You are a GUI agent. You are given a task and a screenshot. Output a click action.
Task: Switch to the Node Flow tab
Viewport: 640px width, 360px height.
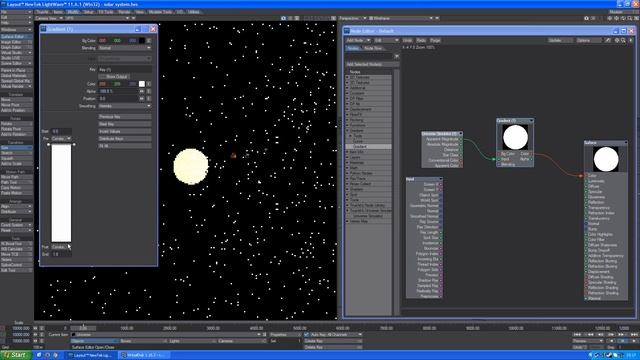(x=373, y=48)
